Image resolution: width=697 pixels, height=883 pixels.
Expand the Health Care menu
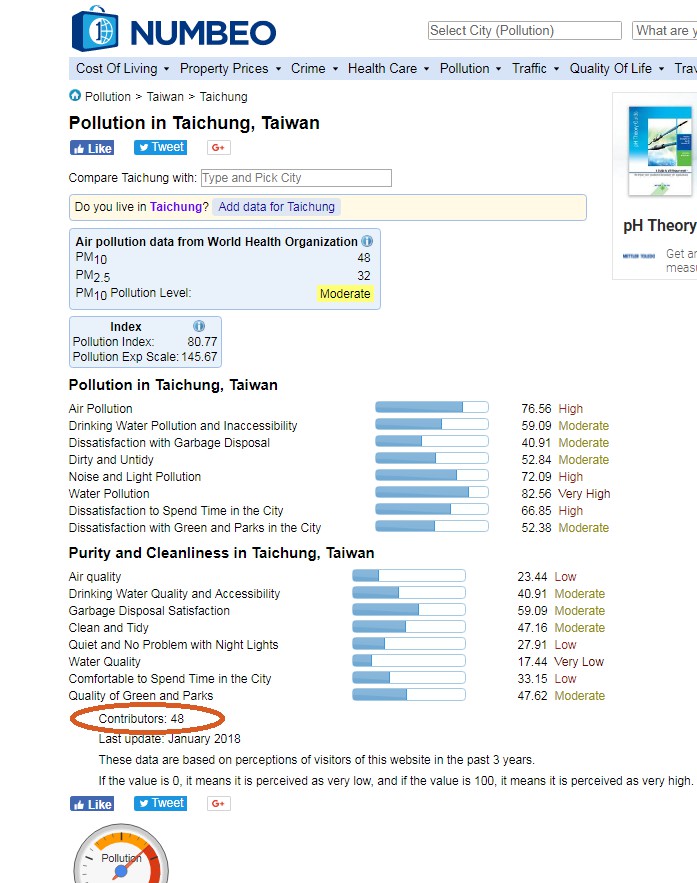coord(388,69)
